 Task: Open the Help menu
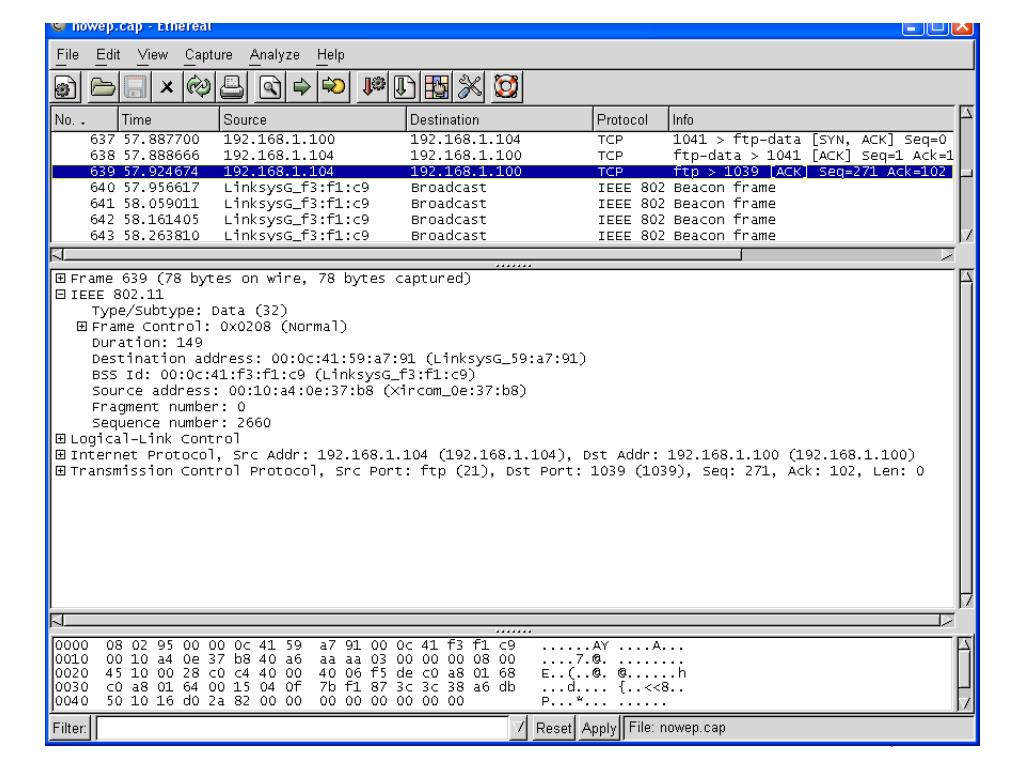[330, 55]
